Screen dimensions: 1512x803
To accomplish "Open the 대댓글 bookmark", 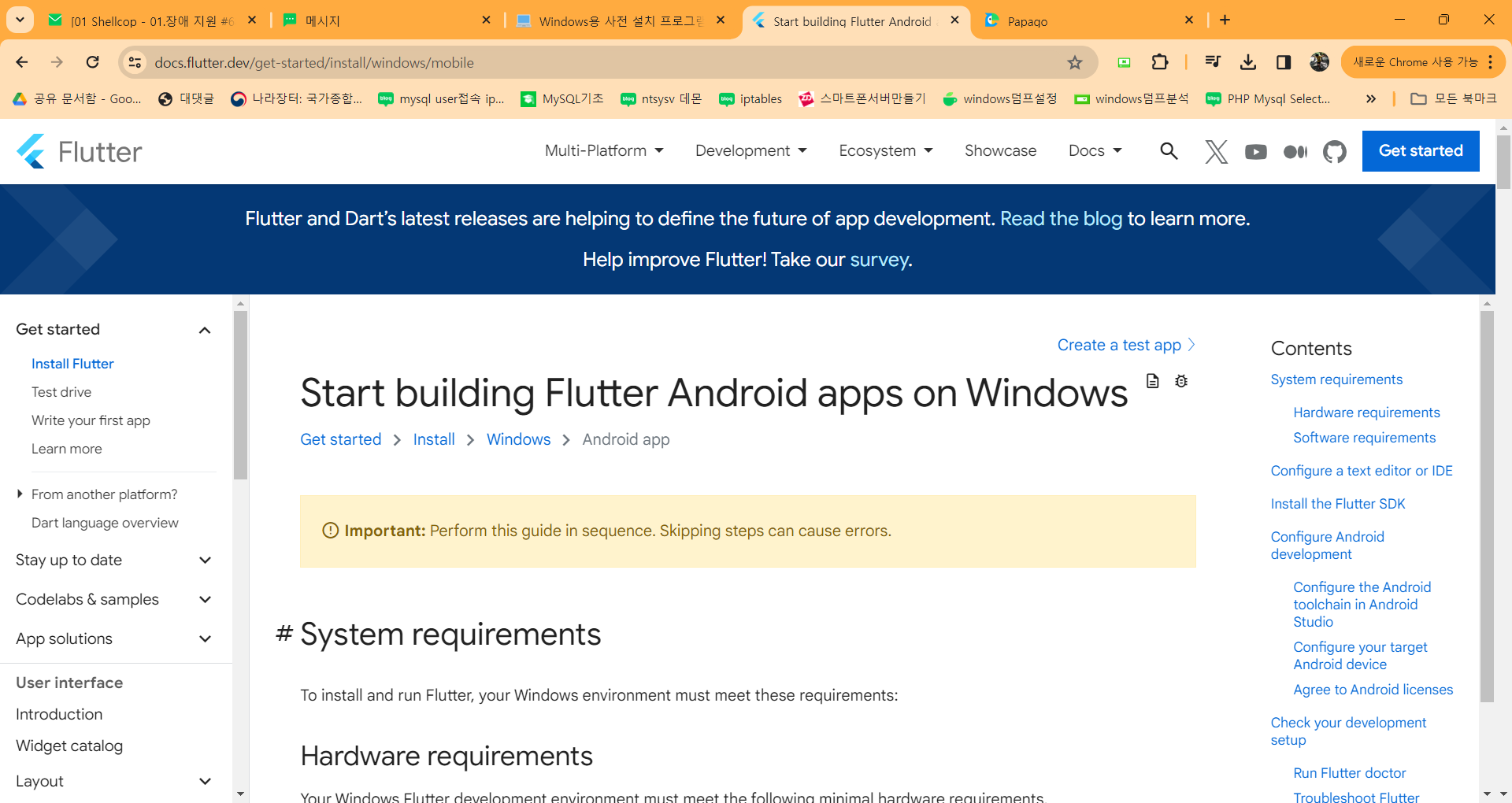I will [x=187, y=98].
